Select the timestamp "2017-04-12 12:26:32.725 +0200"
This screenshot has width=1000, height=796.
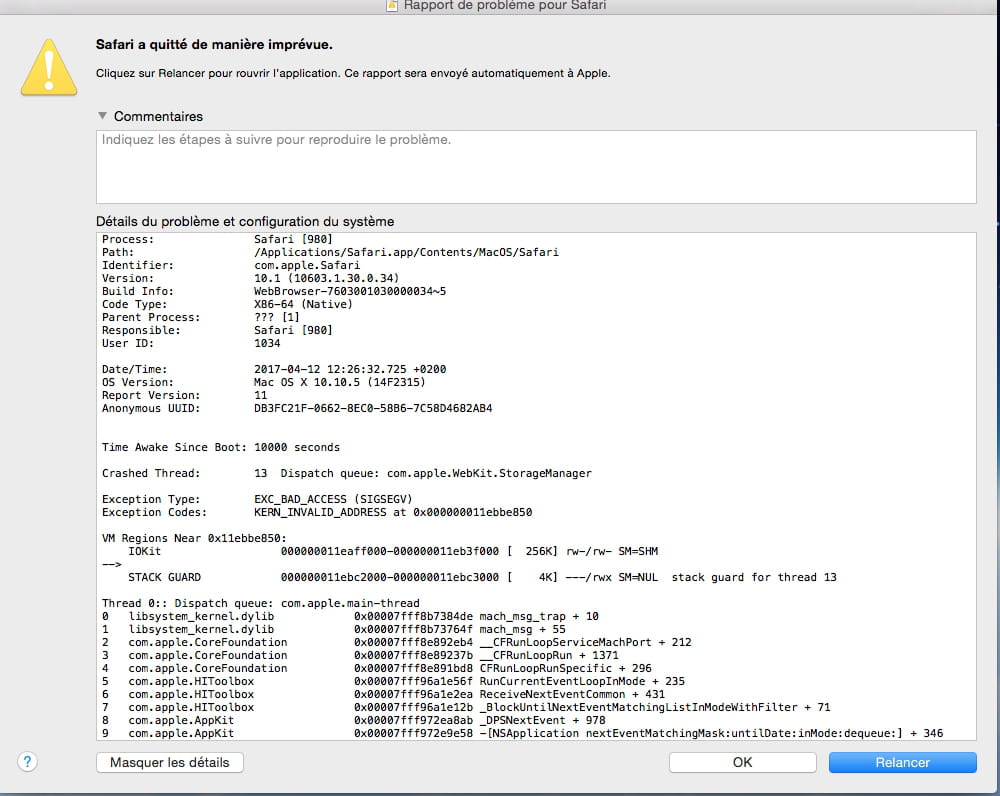coord(350,369)
